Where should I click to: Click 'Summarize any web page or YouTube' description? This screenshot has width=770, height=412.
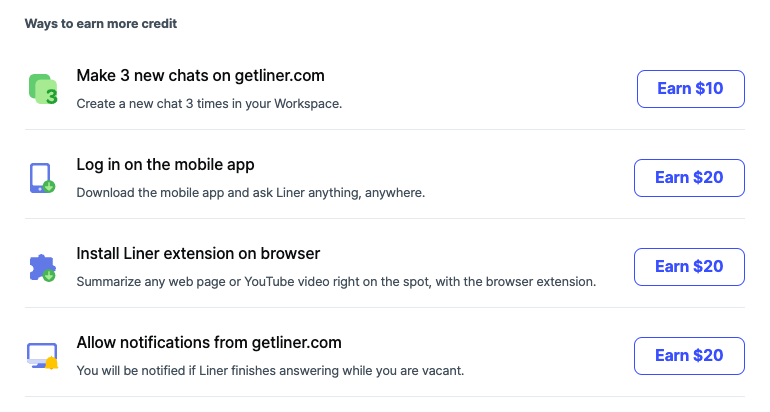coord(336,281)
